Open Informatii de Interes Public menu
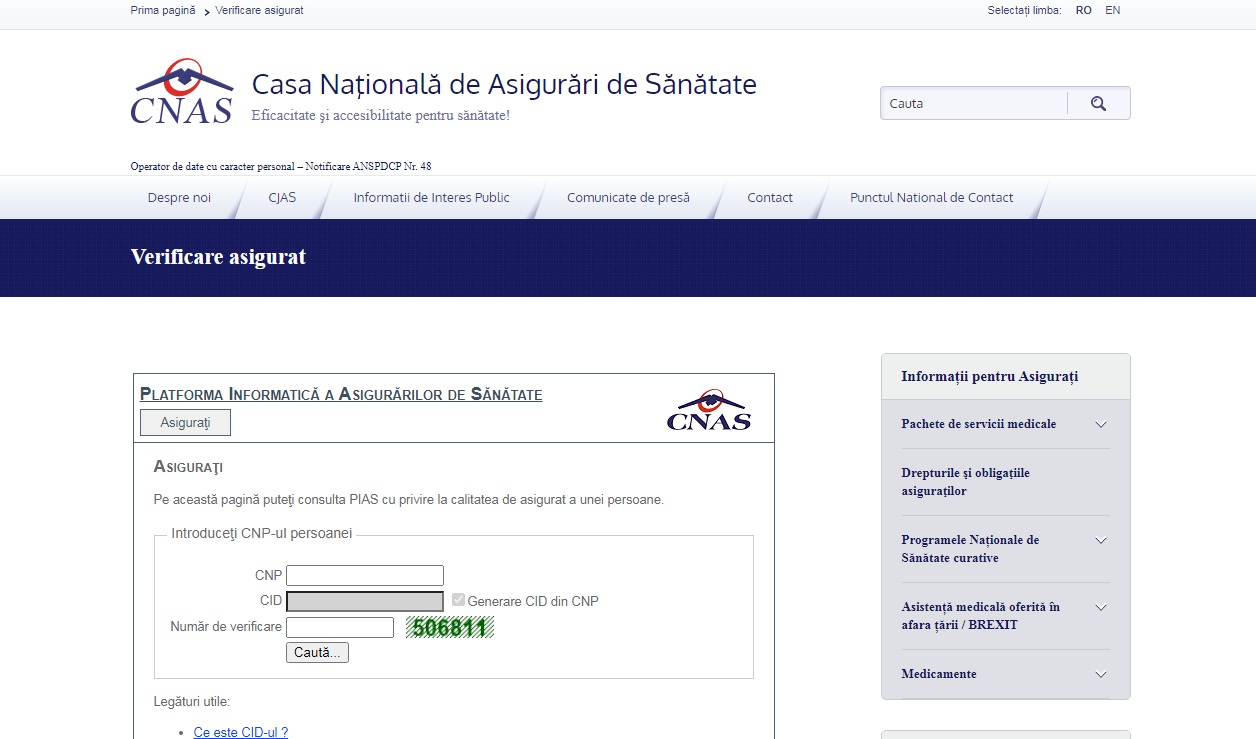 coord(431,198)
